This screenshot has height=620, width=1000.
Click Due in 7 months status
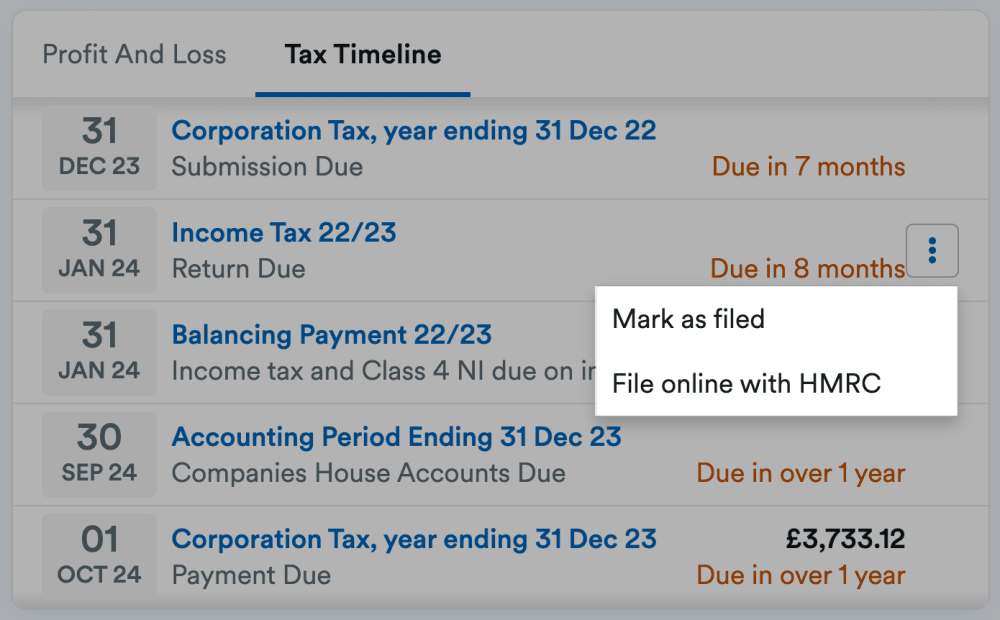click(x=808, y=166)
